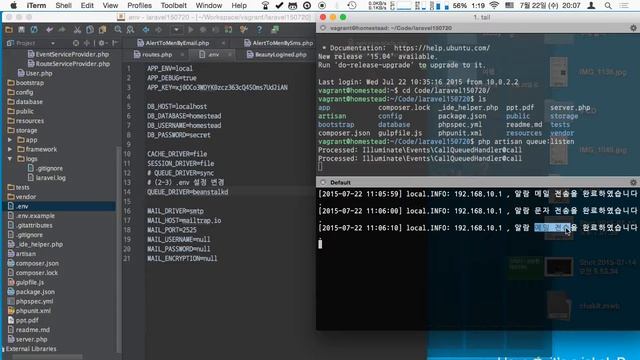Click the Undo arrow in toolbar
The image size is (640, 360).
[49, 29]
